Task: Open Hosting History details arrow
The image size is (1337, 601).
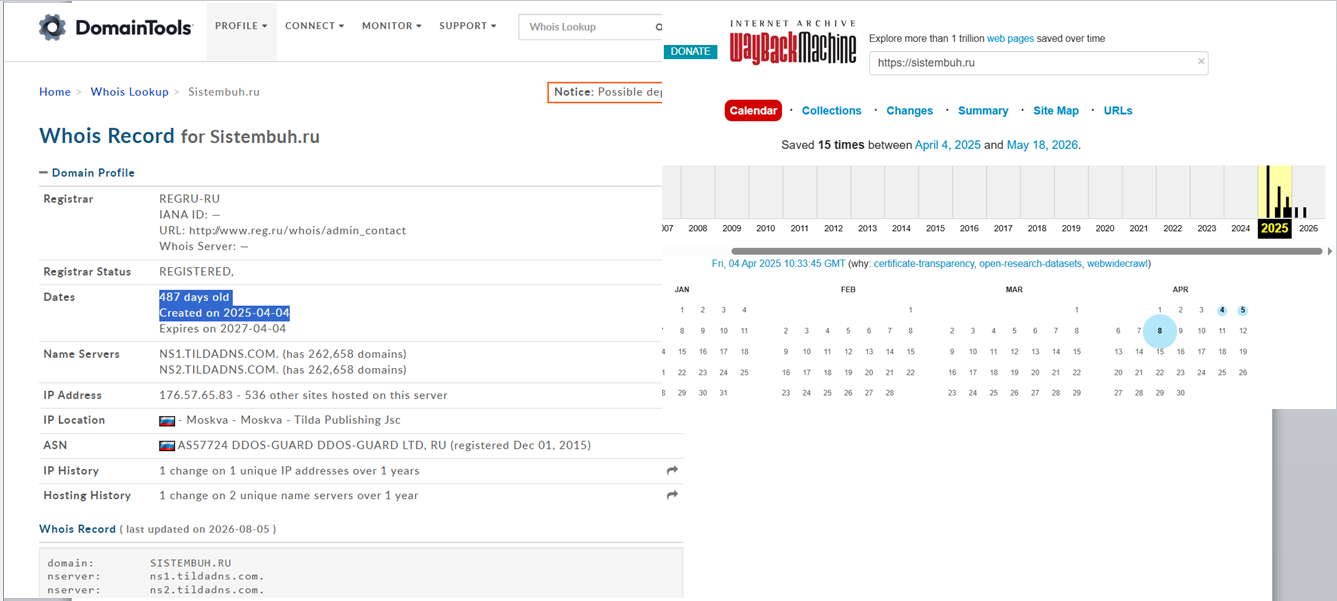Action: click(x=672, y=495)
